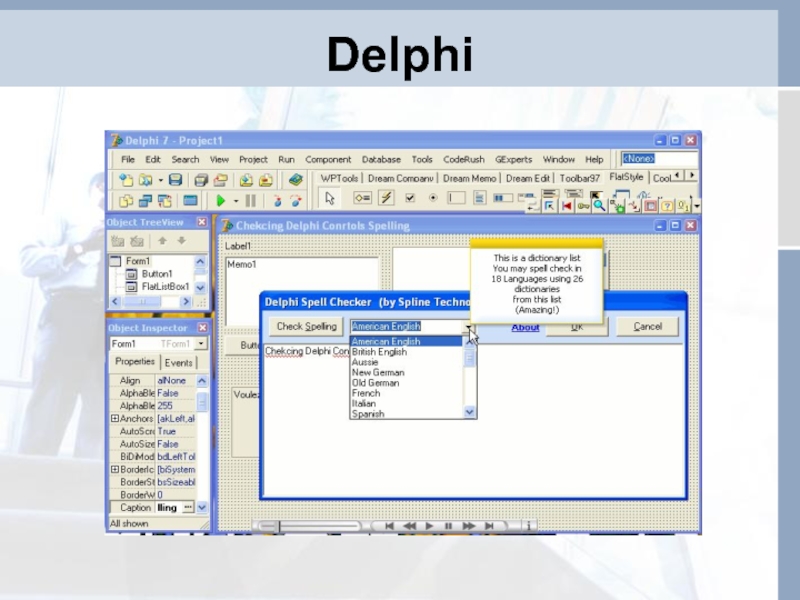Click the yellow question mark toolbar icon
The width and height of the screenshot is (800, 600).
(x=667, y=206)
